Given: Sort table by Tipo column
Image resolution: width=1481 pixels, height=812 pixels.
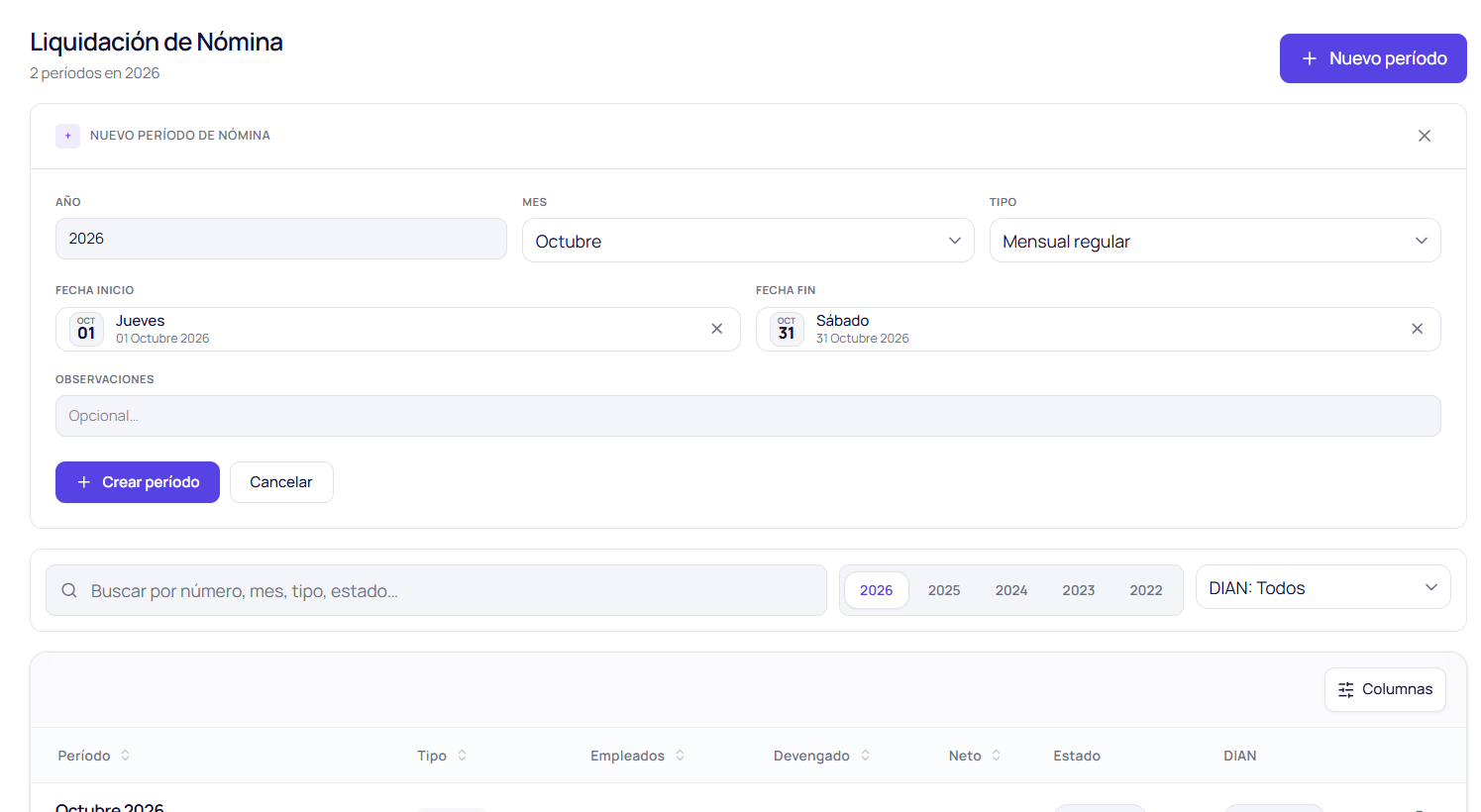Looking at the screenshot, I should pyautogui.click(x=442, y=756).
